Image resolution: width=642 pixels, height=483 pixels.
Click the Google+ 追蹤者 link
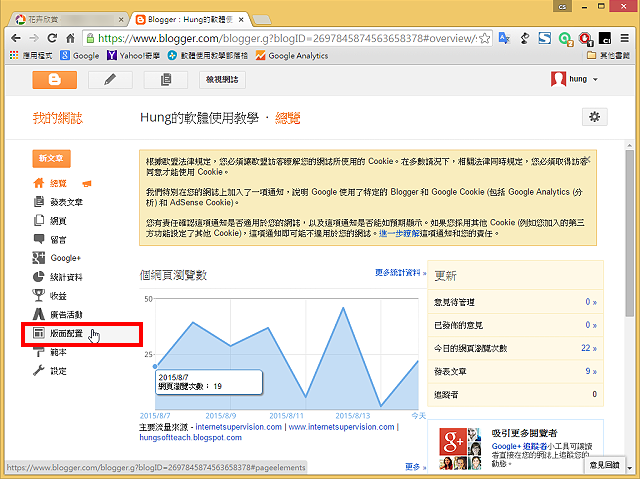pos(519,447)
